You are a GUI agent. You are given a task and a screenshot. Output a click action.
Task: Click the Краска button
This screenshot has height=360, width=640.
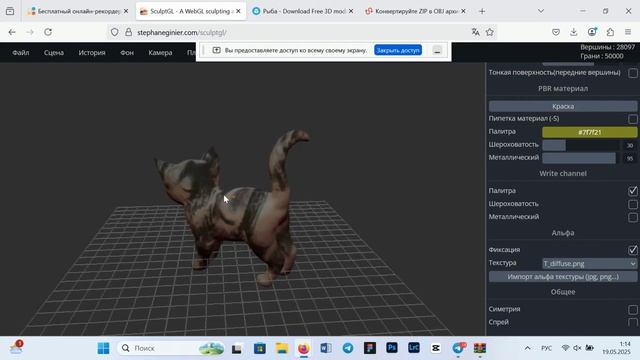tap(563, 106)
